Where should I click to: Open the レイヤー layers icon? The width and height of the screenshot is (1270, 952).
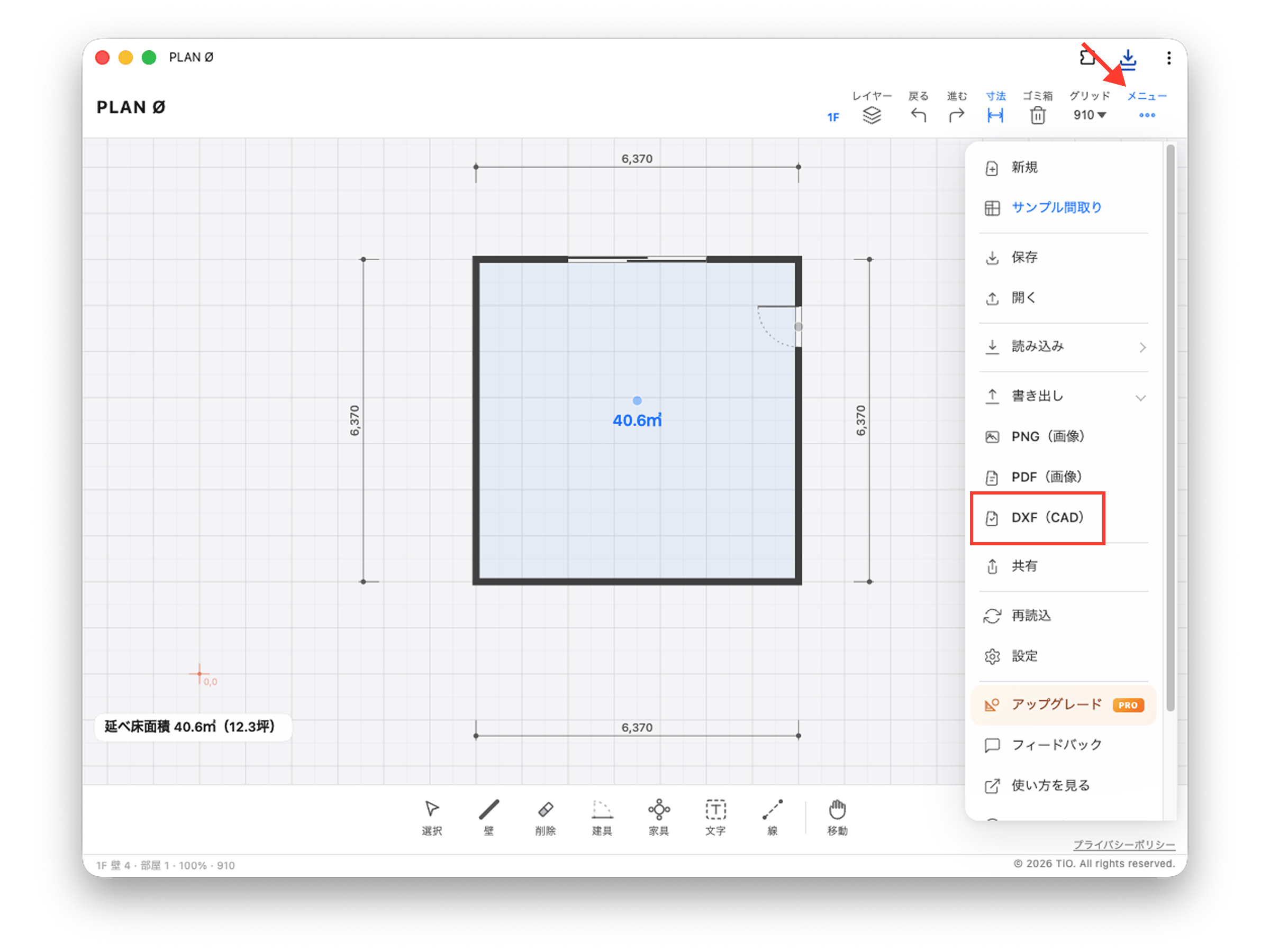pos(872,115)
